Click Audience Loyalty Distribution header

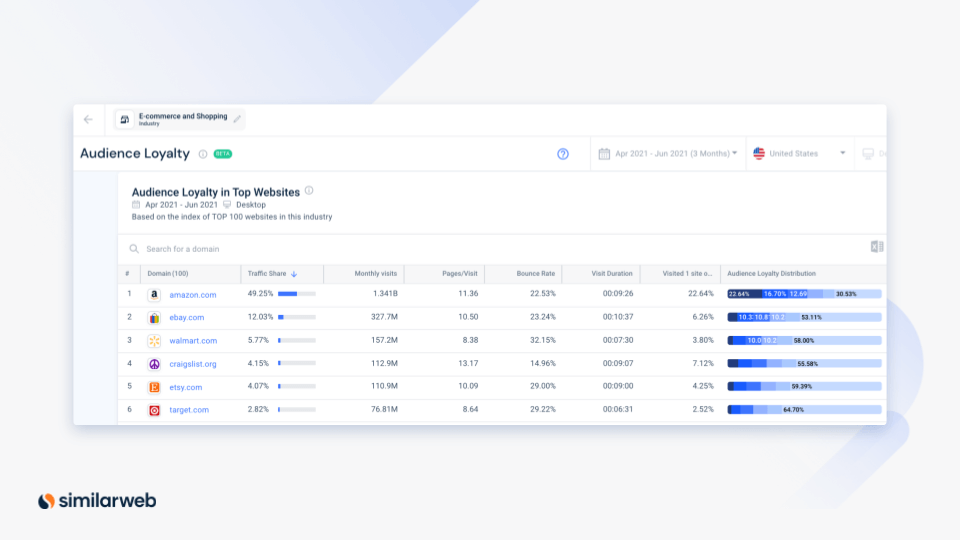pyautogui.click(x=771, y=274)
